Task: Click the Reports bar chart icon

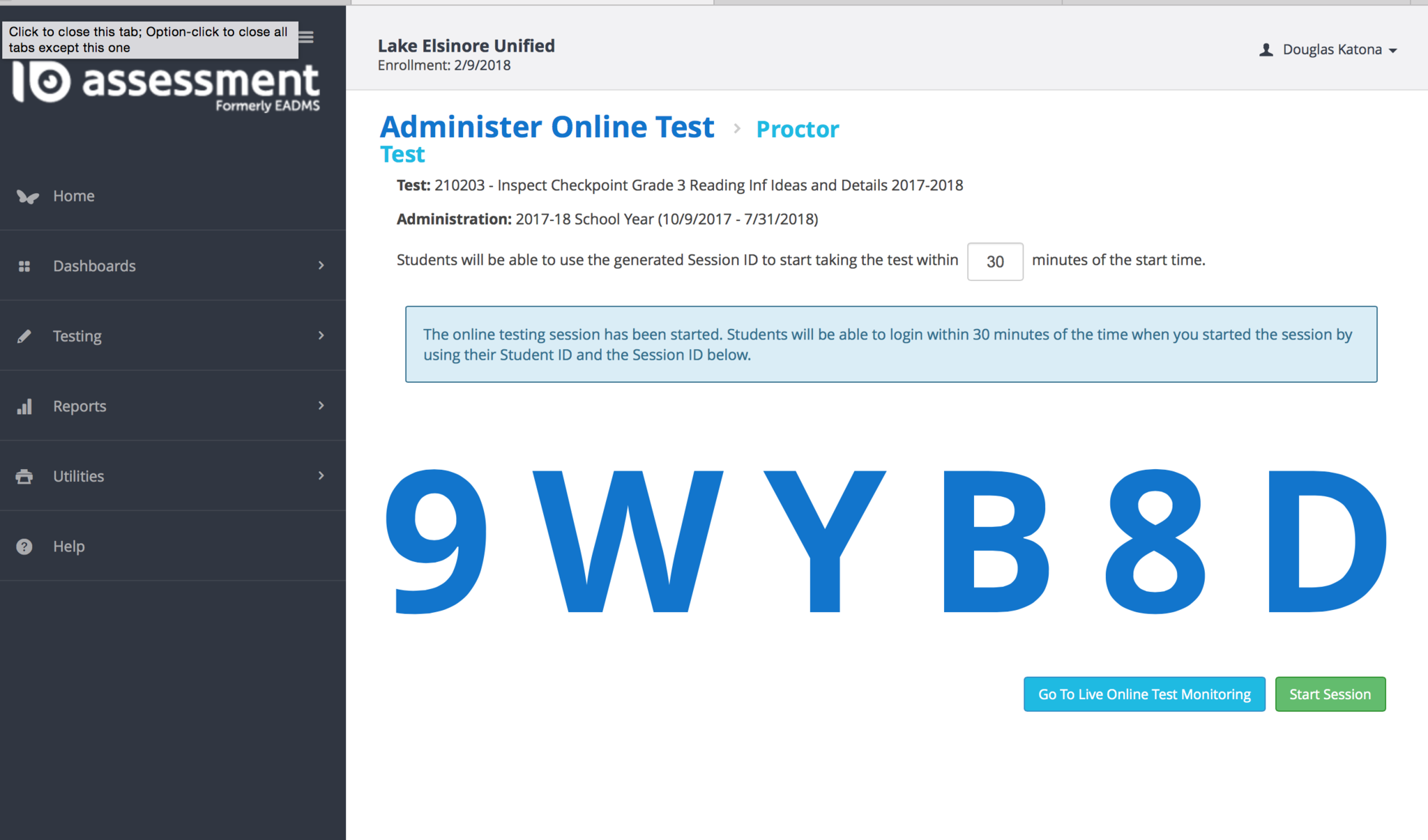Action: [24, 406]
